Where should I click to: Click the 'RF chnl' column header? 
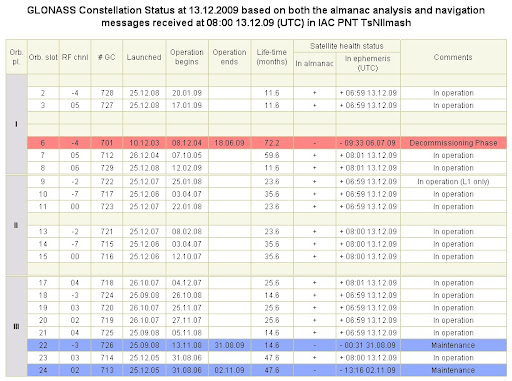(75, 57)
